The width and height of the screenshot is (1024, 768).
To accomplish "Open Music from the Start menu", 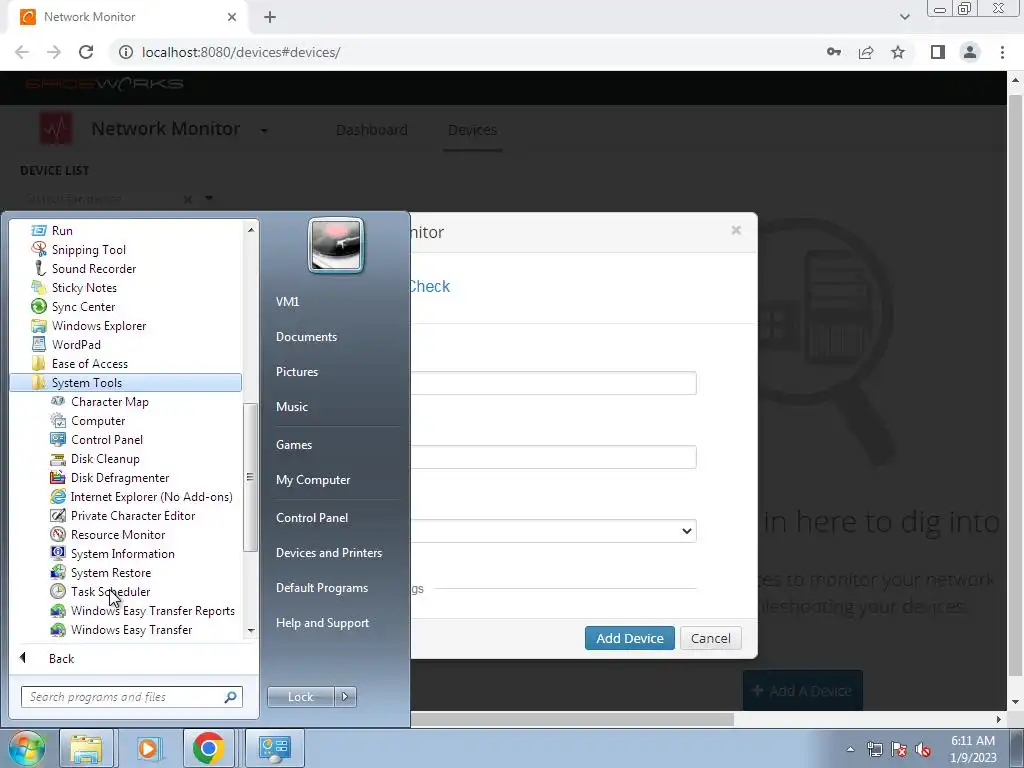I will [x=291, y=407].
